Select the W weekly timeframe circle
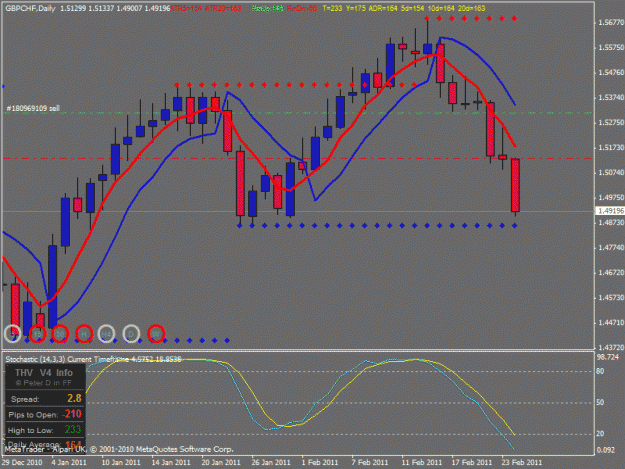Screen dimensions: 625x469 point(156,334)
